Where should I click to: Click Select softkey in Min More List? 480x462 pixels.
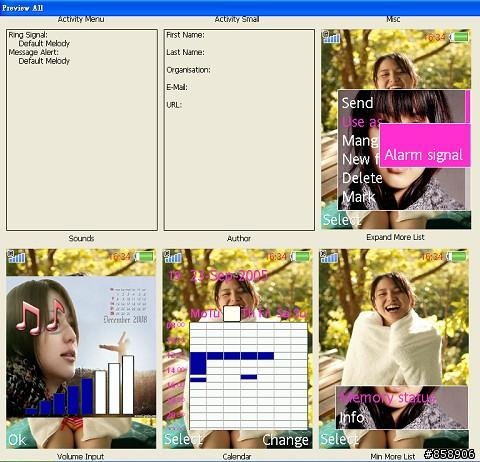tap(339, 439)
